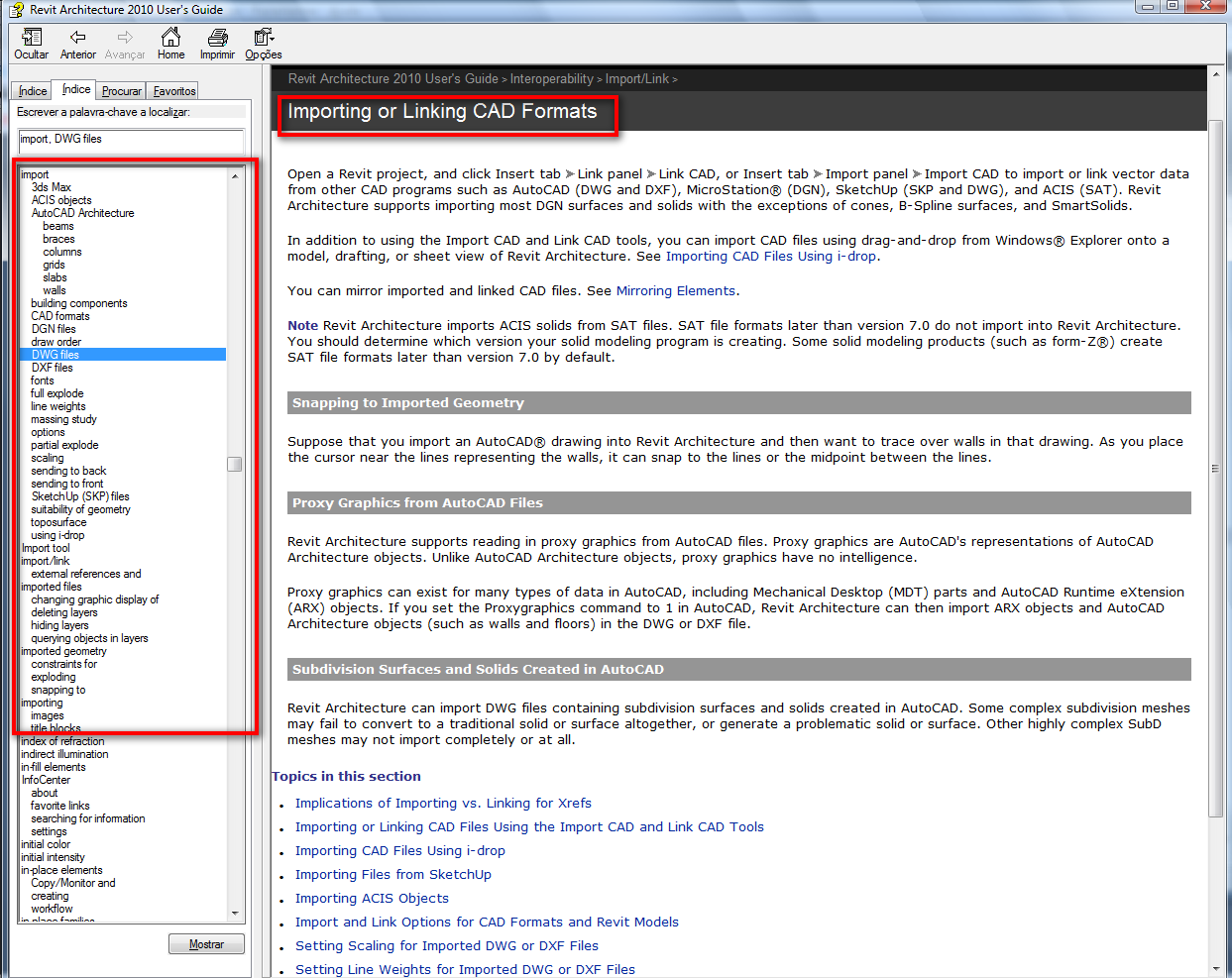Click the index list scrollbar thumb
Image resolution: width=1232 pixels, height=978 pixels.
tap(235, 464)
